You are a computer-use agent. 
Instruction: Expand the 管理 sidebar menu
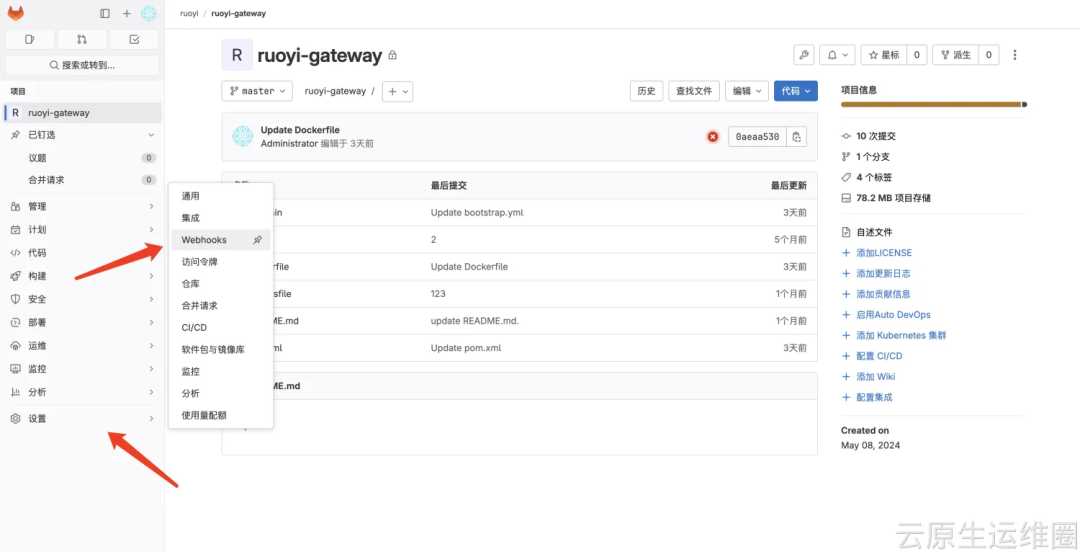pyautogui.click(x=83, y=206)
